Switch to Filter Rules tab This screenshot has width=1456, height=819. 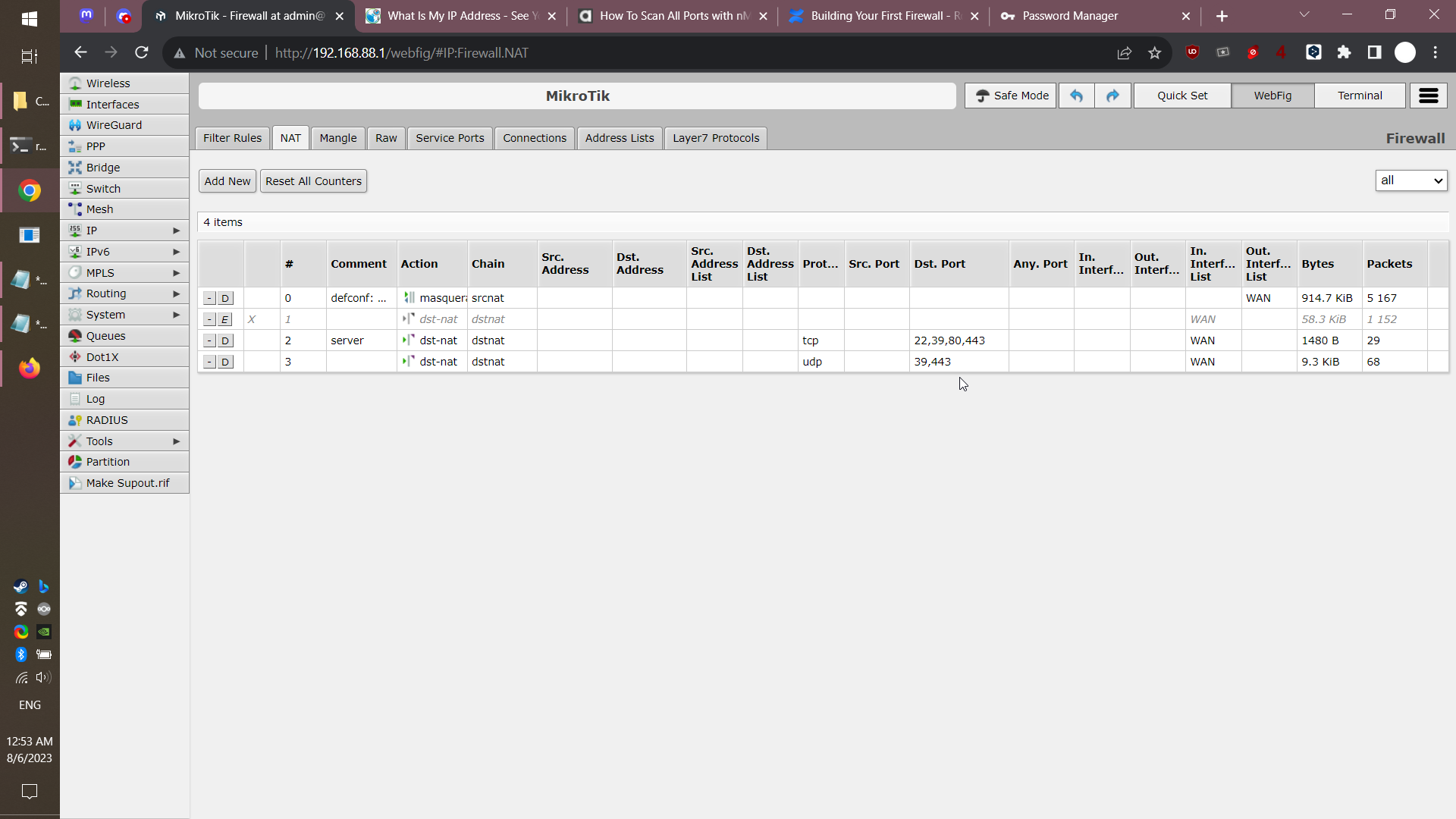pyautogui.click(x=232, y=138)
